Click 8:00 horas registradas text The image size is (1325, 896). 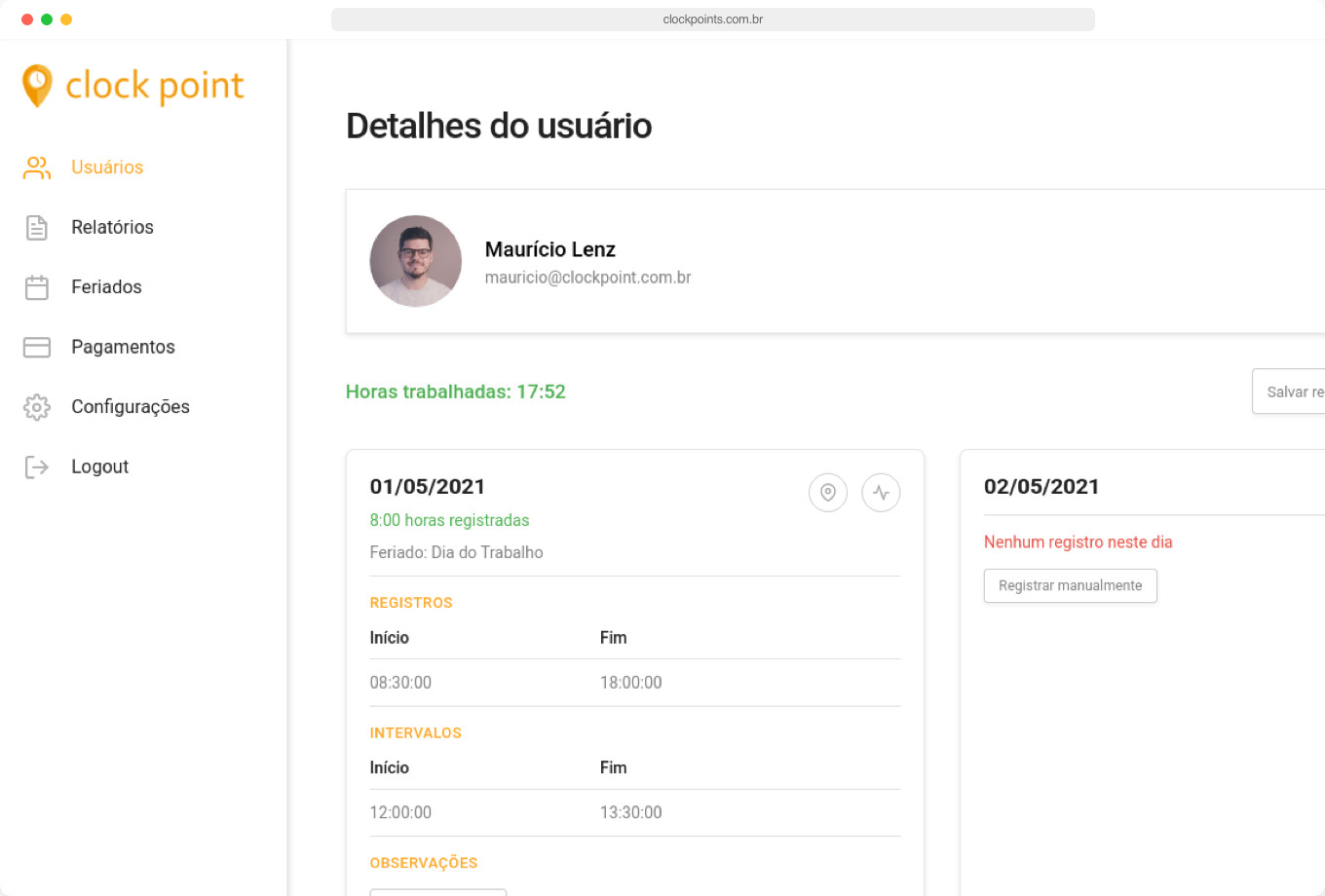click(450, 521)
